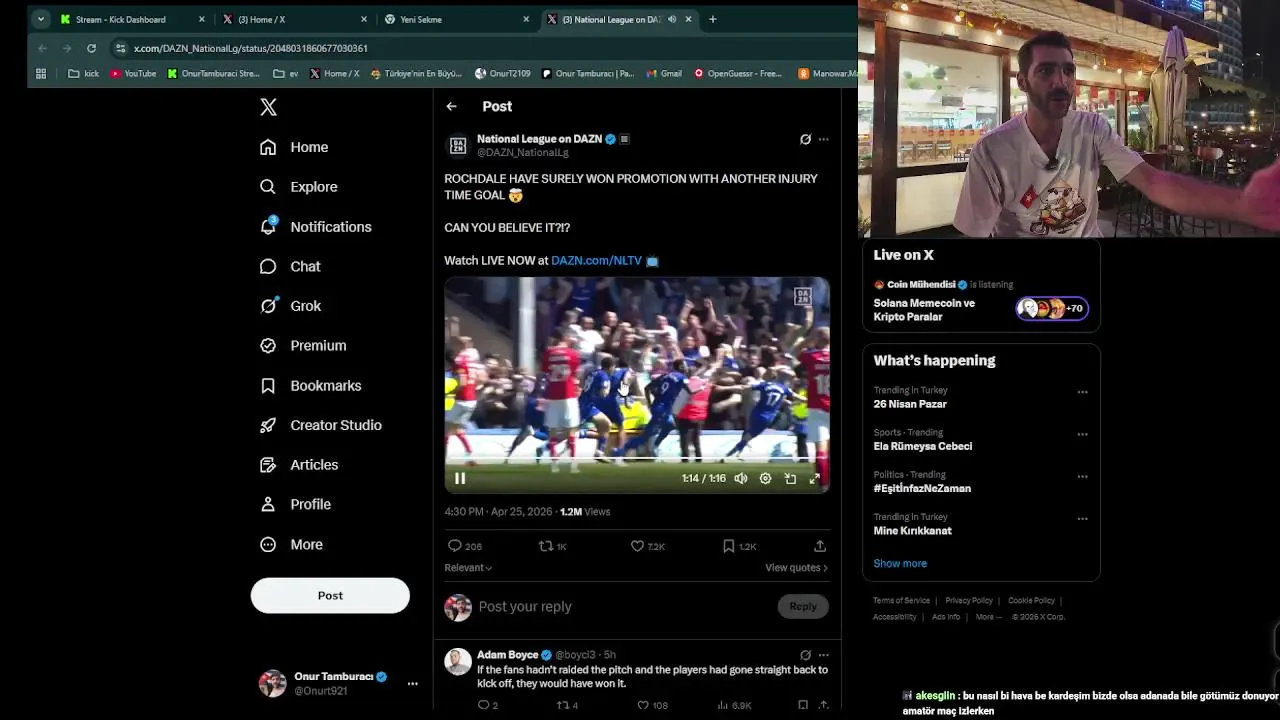Repost Adam Boyce's reply
This screenshot has height=720, width=1280.
click(561, 705)
